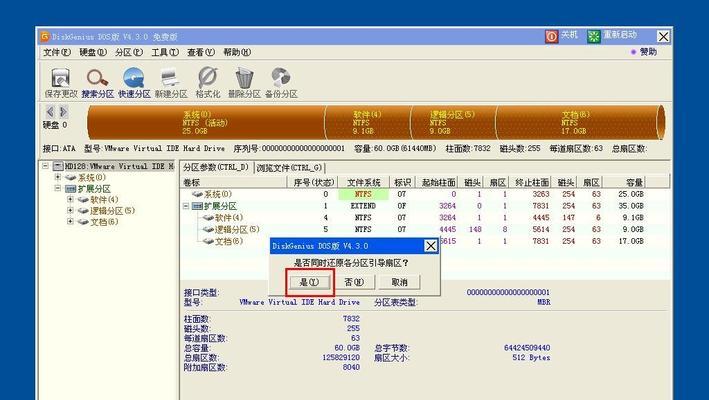Open the 分区(P) menu
The image size is (709, 400).
tap(129, 52)
